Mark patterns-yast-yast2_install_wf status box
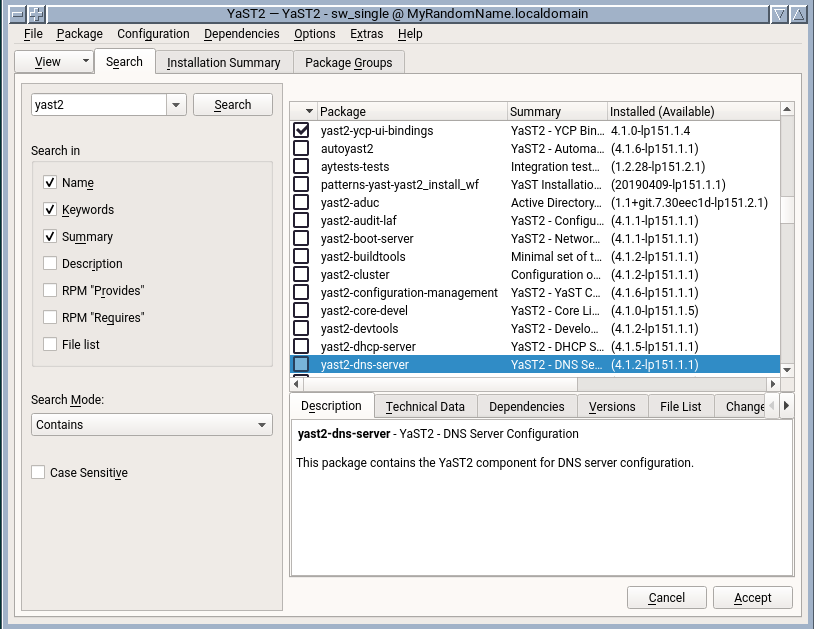 (301, 184)
